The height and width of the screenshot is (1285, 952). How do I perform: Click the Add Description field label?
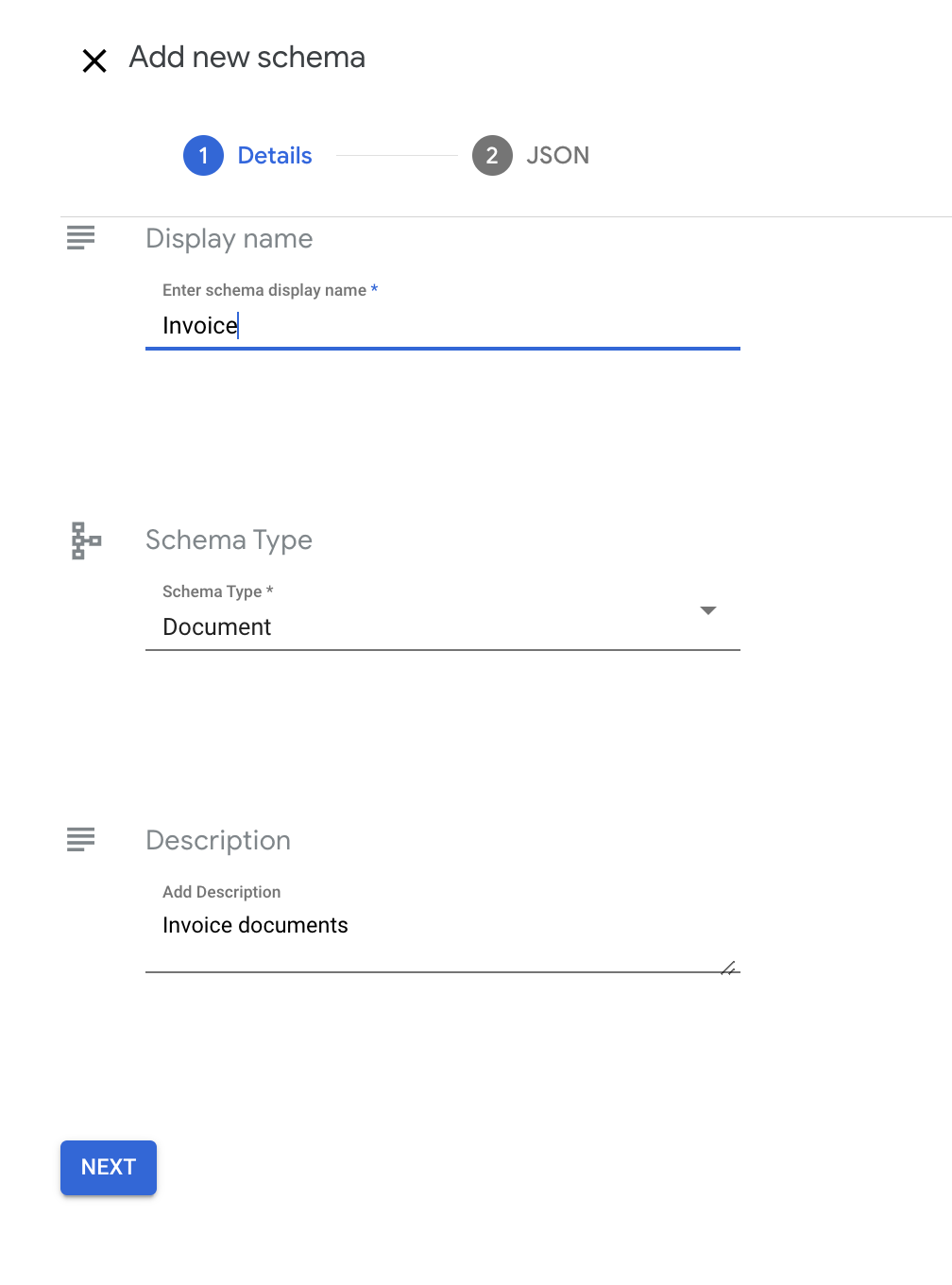coord(221,892)
